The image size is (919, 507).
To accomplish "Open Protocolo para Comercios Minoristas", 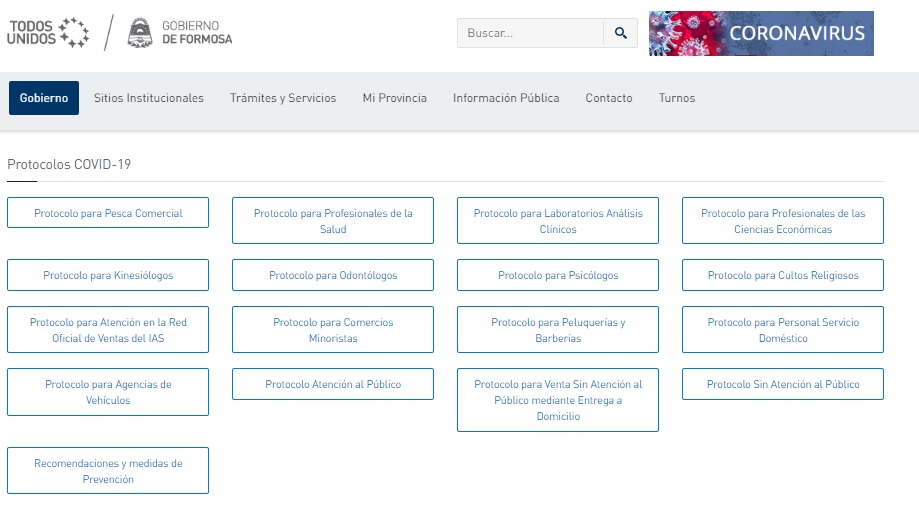I will click(333, 329).
